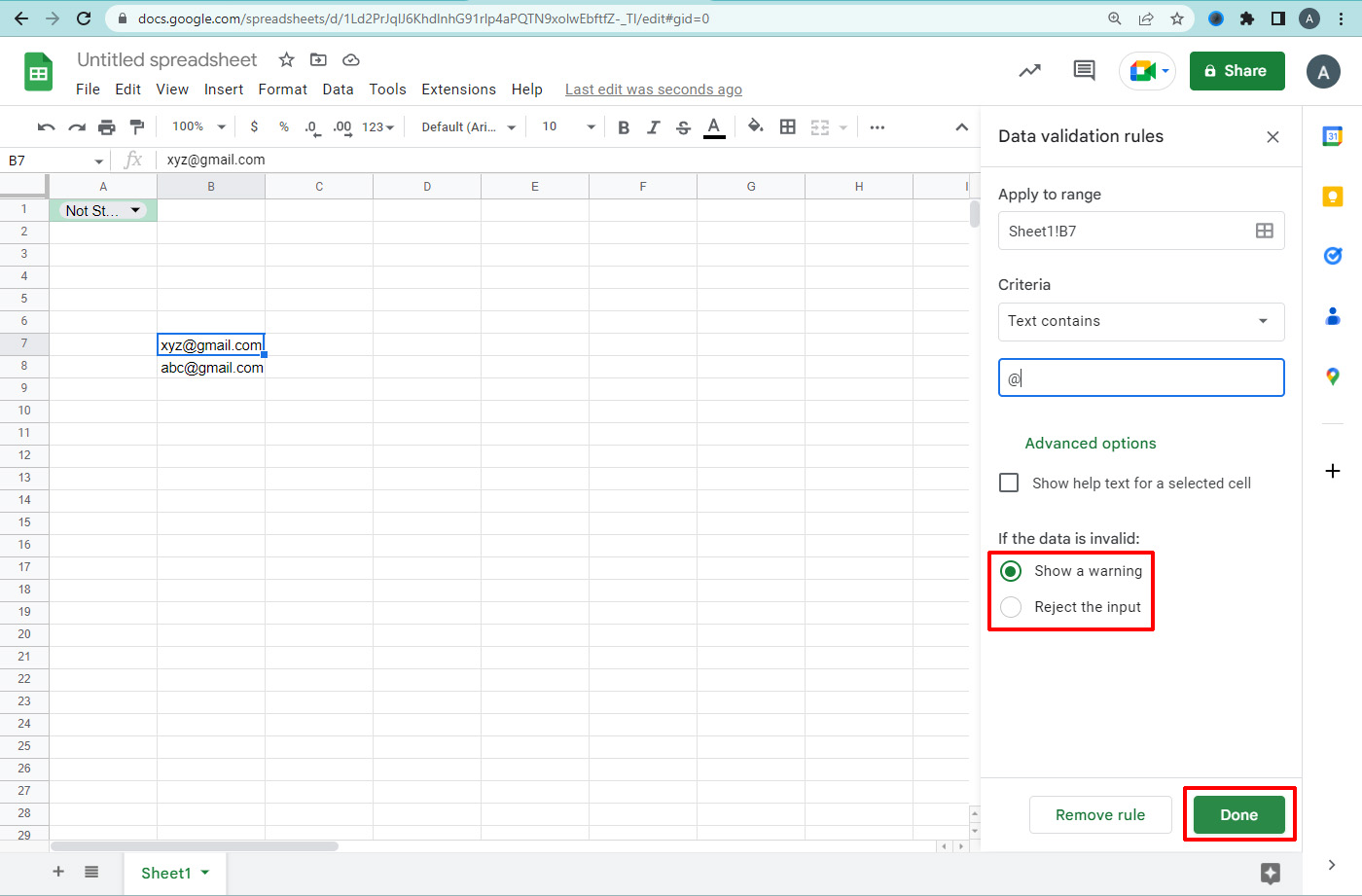Choose Reject the input option

[x=1012, y=607]
